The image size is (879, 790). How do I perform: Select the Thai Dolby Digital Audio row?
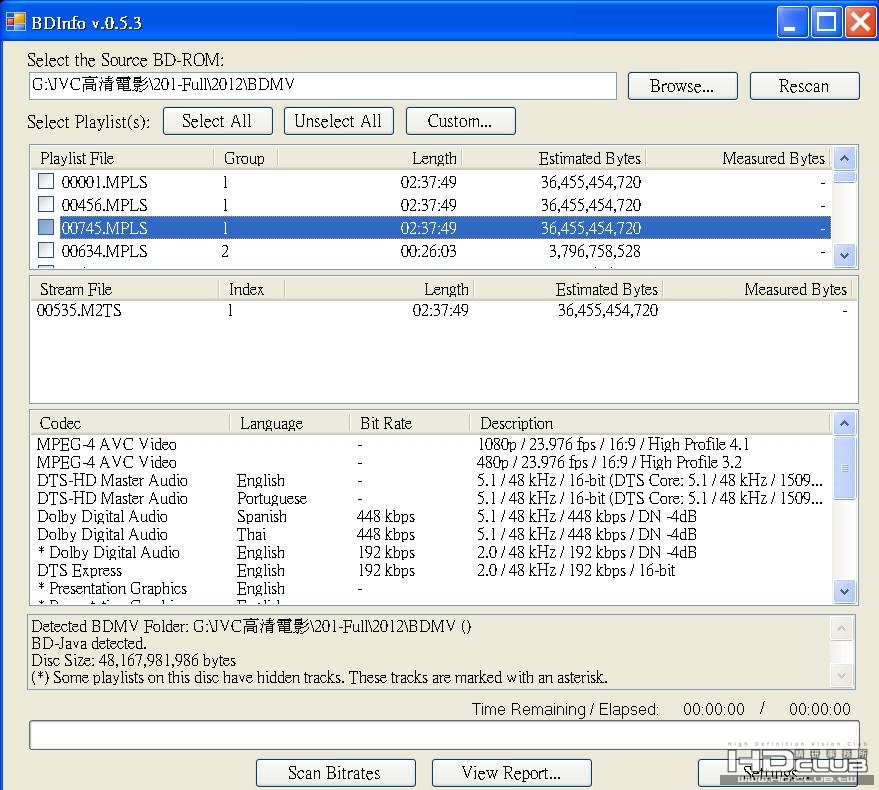431,534
